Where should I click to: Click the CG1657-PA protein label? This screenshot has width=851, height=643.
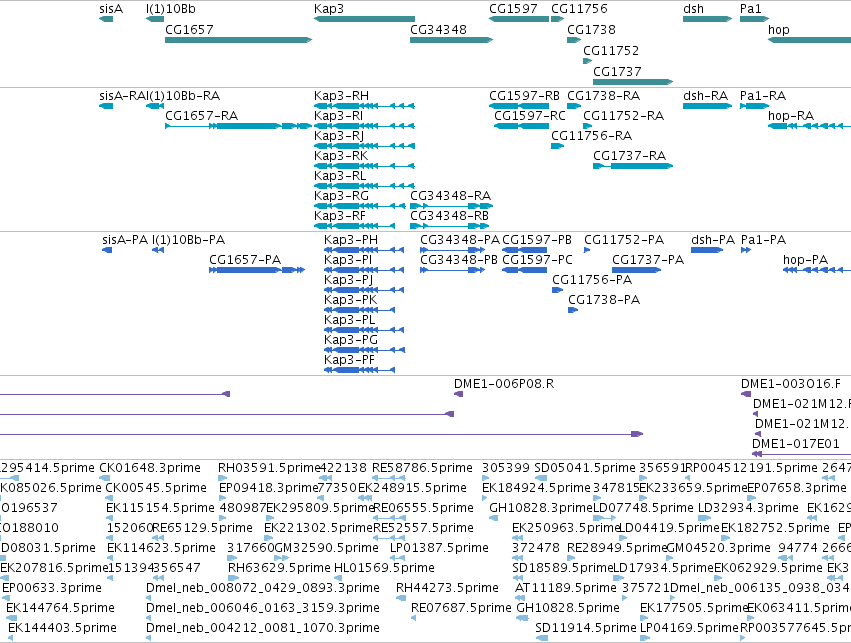pyautogui.click(x=245, y=260)
